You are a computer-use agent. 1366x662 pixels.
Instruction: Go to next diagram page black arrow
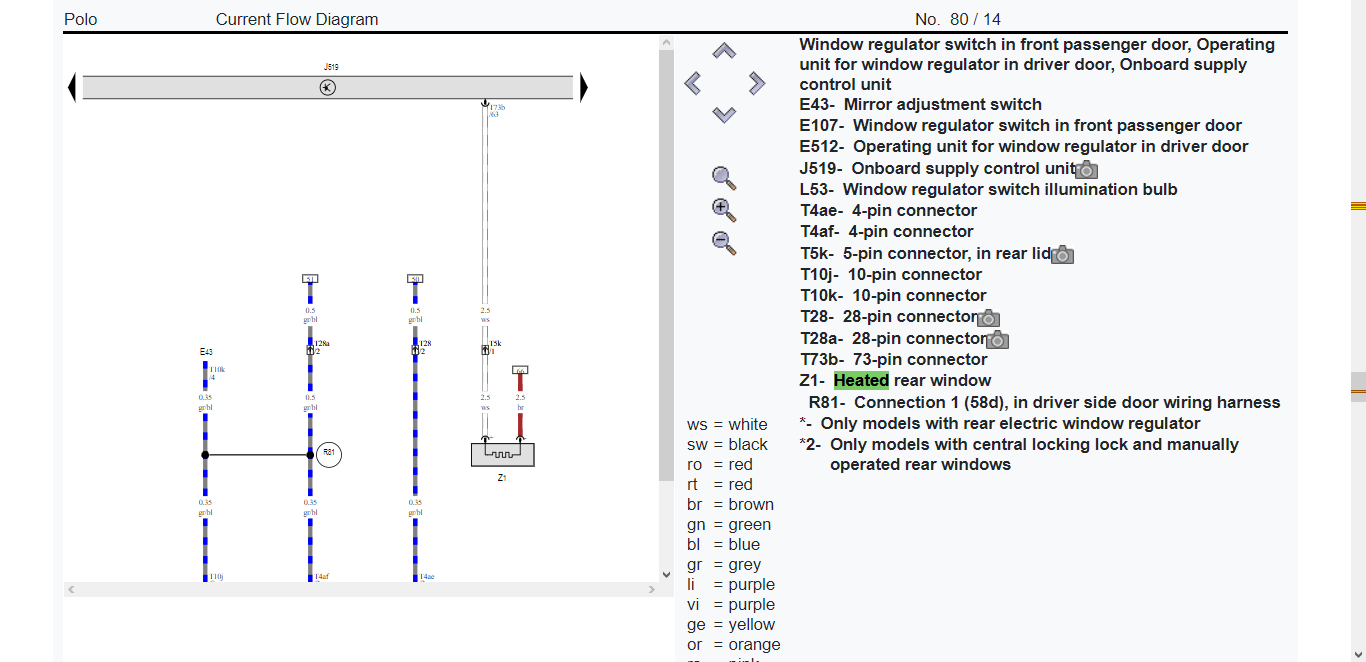[x=584, y=87]
